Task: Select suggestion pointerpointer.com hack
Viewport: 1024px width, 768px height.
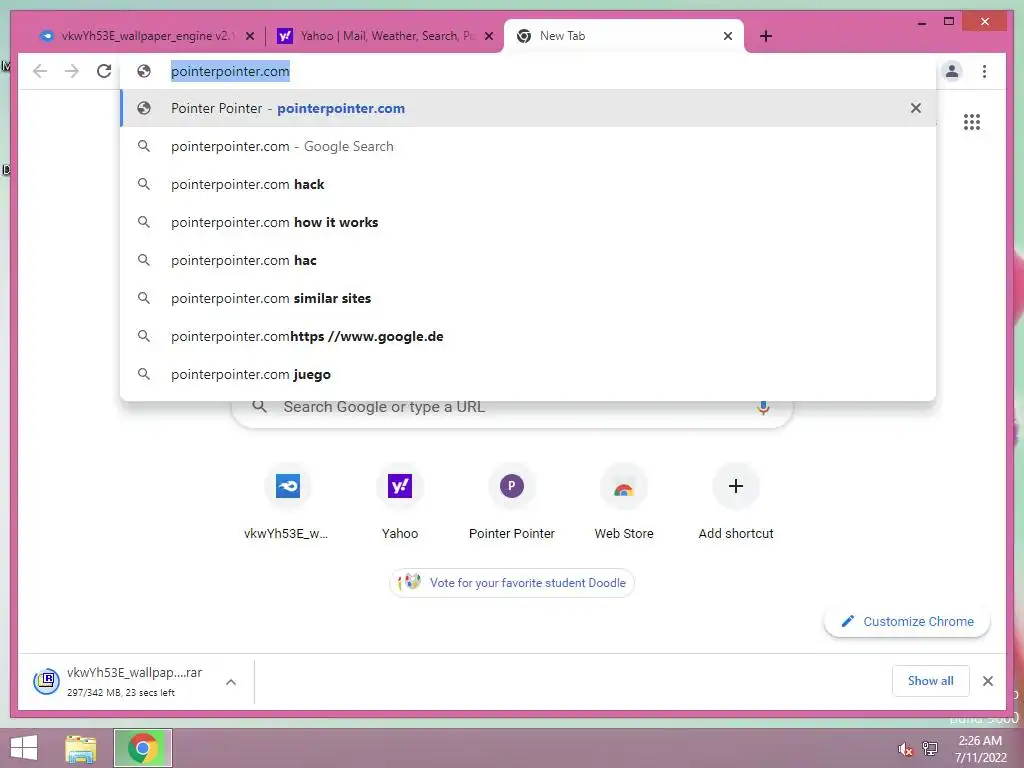Action: point(528,184)
